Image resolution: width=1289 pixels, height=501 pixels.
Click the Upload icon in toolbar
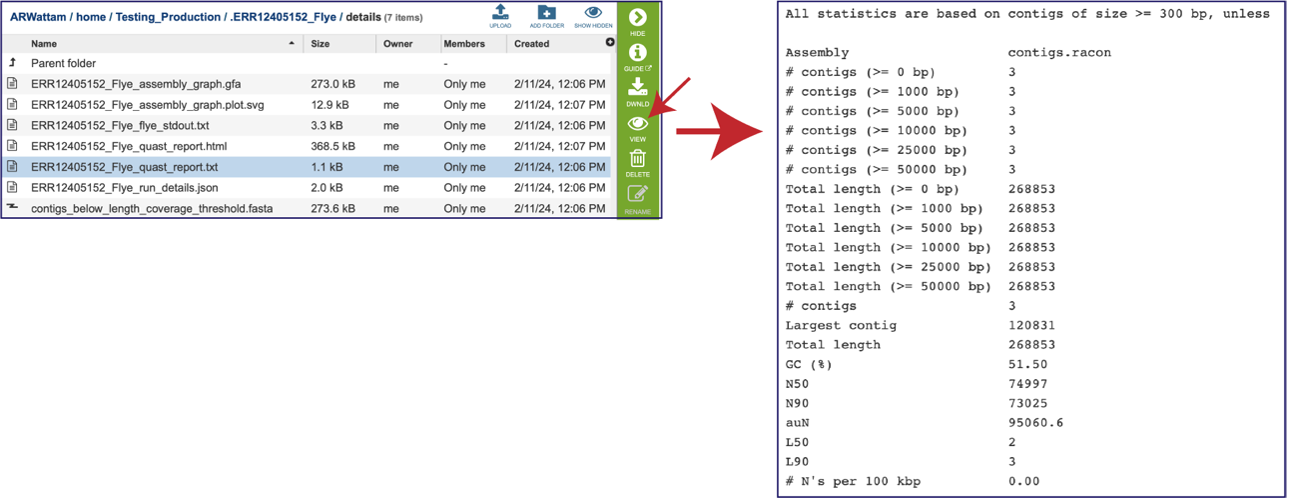[500, 13]
